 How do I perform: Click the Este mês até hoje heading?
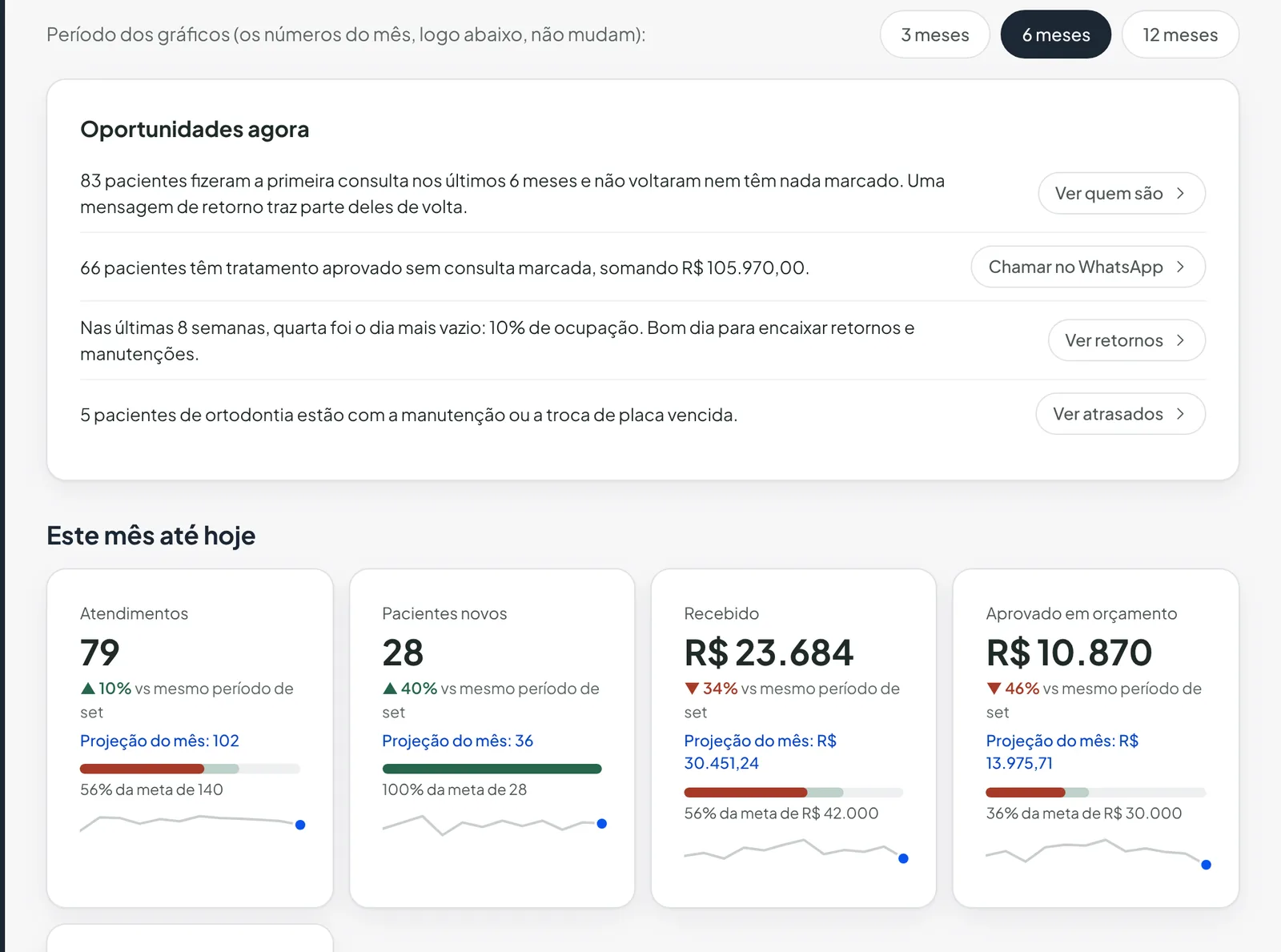point(151,536)
